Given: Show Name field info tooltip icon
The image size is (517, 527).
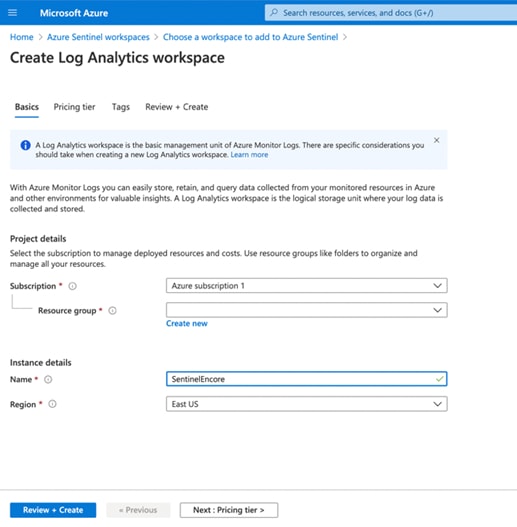Looking at the screenshot, I should (48, 379).
